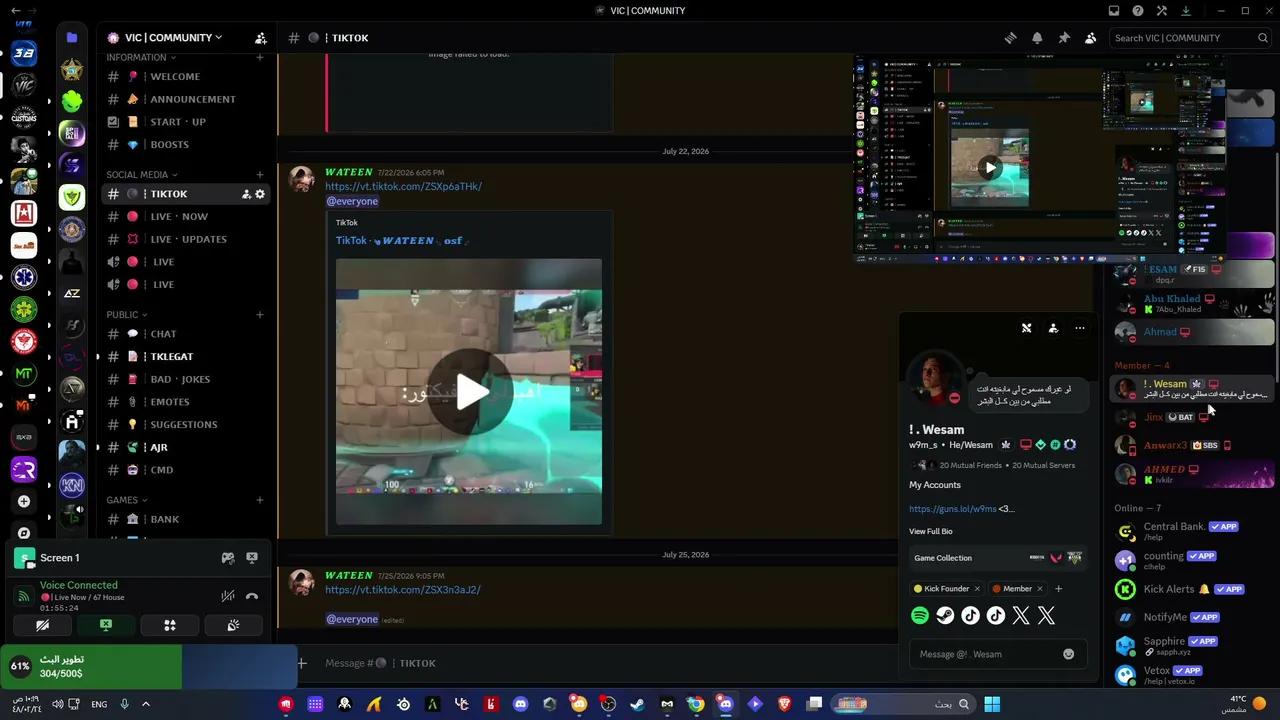Viewport: 1280px width, 720px height.
Task: Collapse the INFORMATION category
Action: [140, 58]
